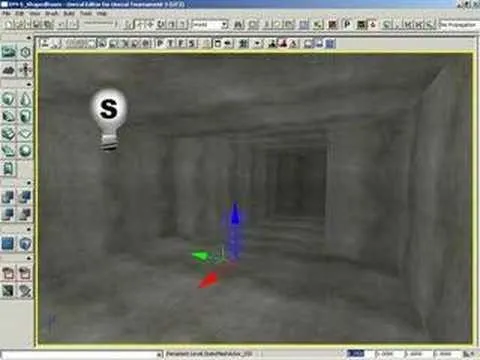Click the green Y-axis gizmo arrow

(200, 256)
